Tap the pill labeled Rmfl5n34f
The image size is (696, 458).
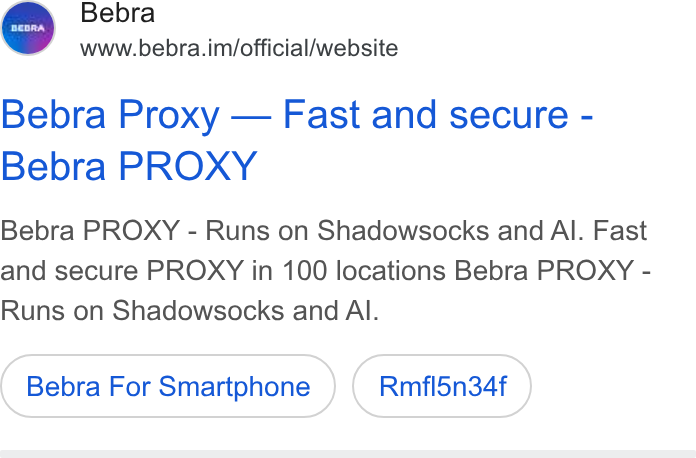point(442,386)
